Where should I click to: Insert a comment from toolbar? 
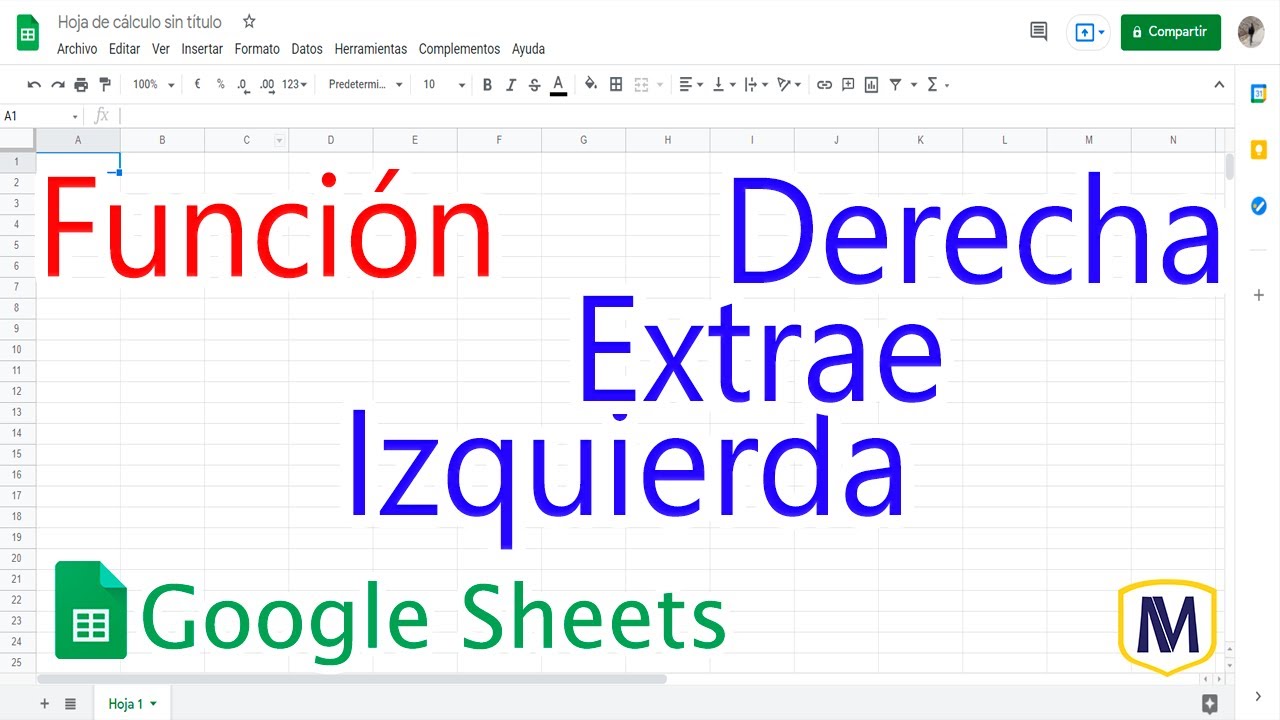(848, 85)
